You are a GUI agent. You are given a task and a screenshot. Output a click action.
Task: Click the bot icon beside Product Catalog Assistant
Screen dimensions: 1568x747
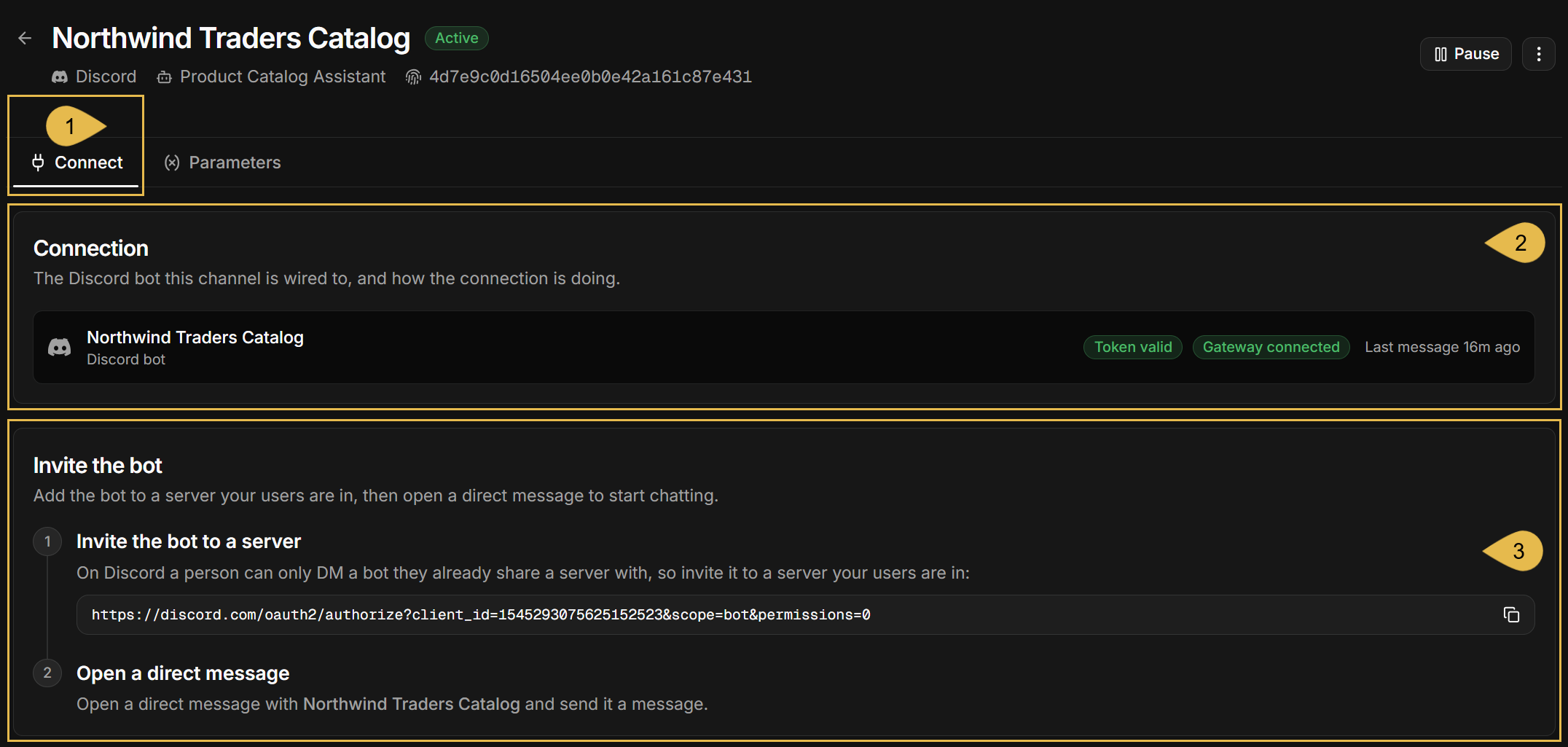(x=165, y=77)
